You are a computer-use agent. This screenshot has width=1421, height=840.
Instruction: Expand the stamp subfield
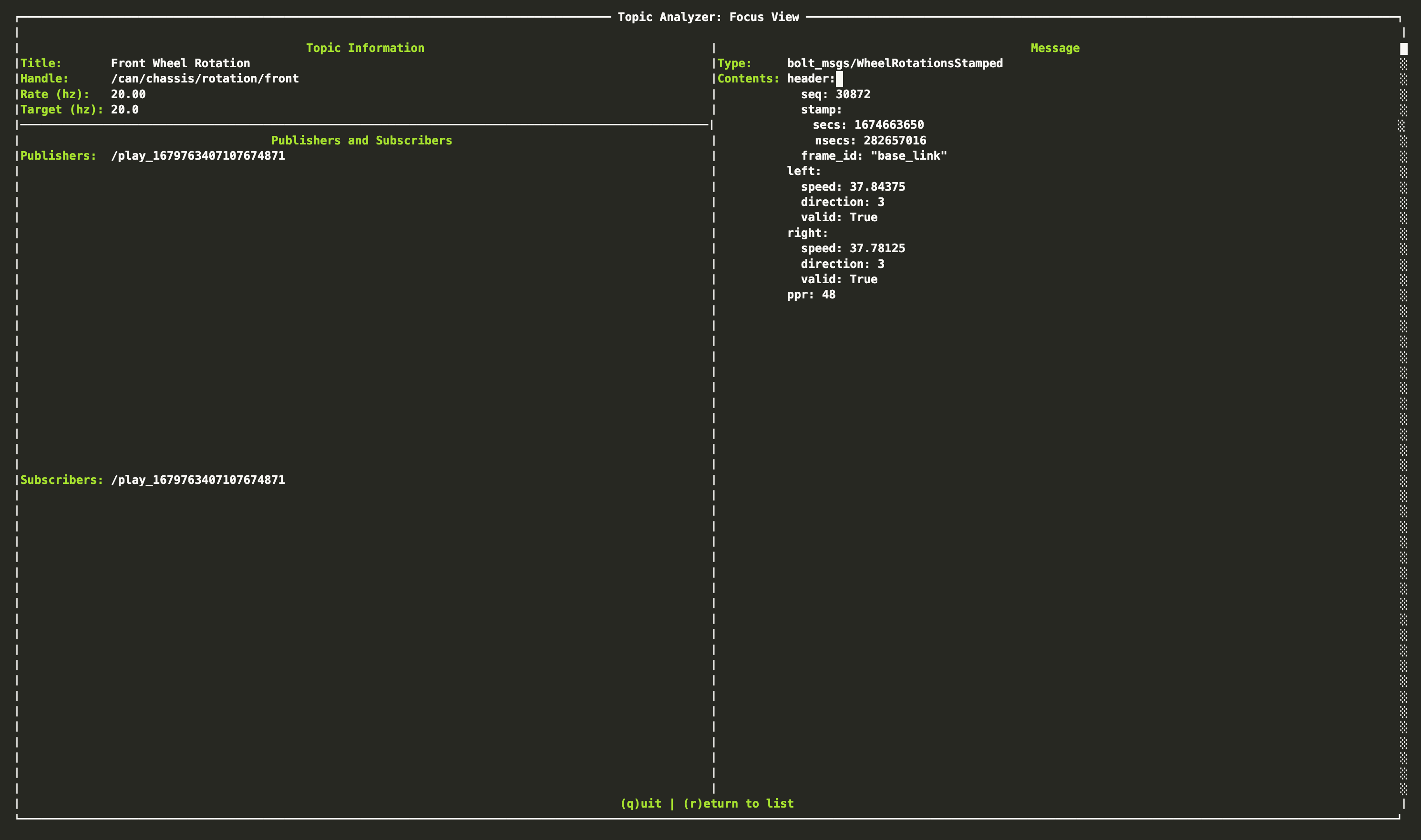click(821, 110)
